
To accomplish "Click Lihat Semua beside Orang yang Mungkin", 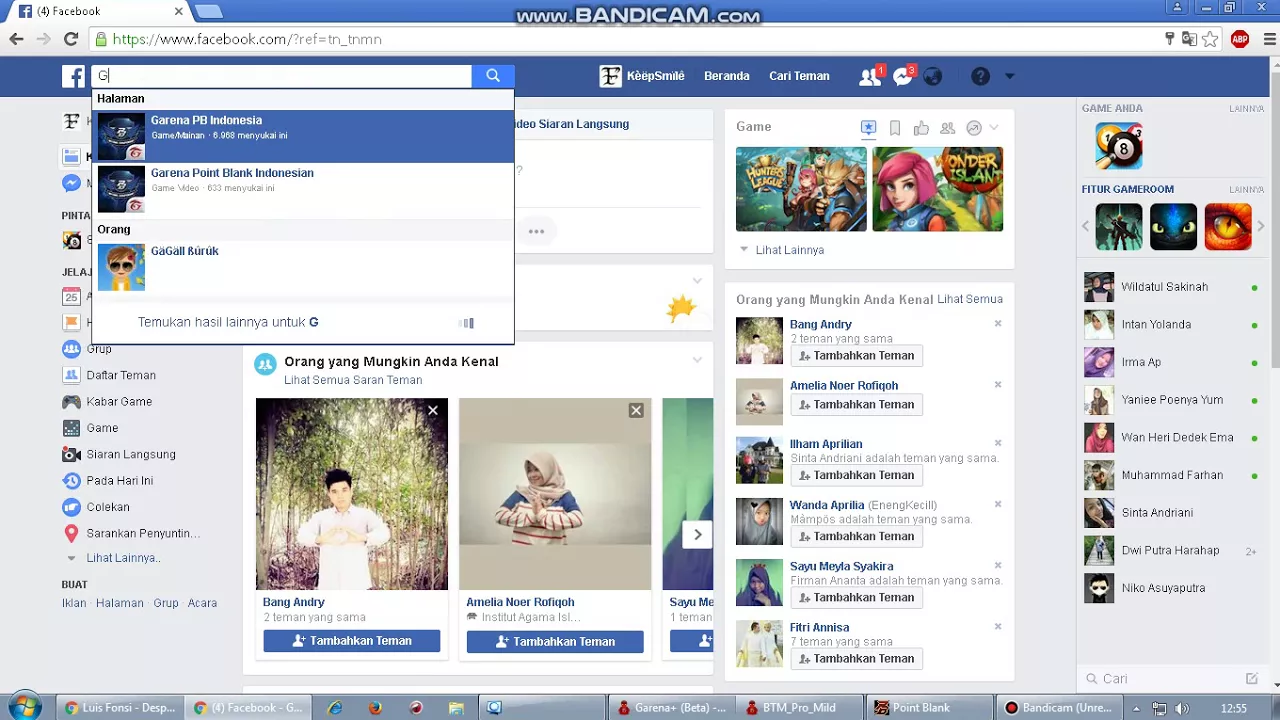I will (970, 299).
